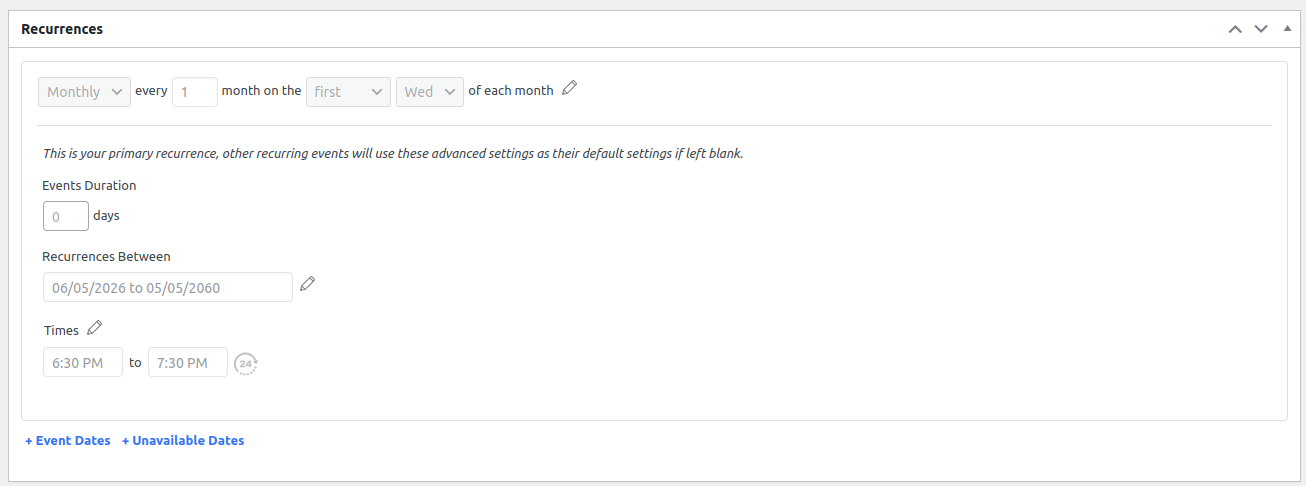Open the 'first' week ordinal dropdown

tap(348, 91)
